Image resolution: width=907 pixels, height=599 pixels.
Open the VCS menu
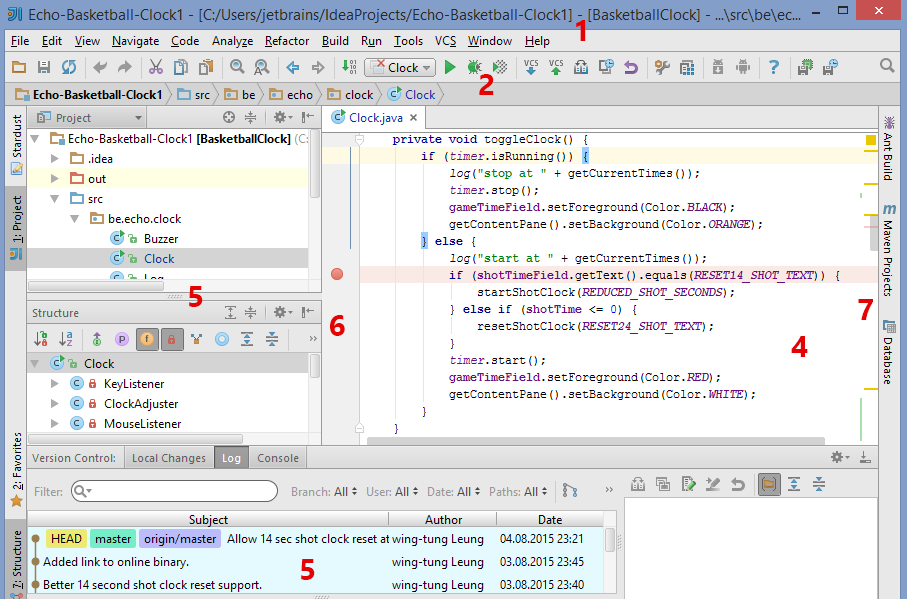pyautogui.click(x=445, y=41)
